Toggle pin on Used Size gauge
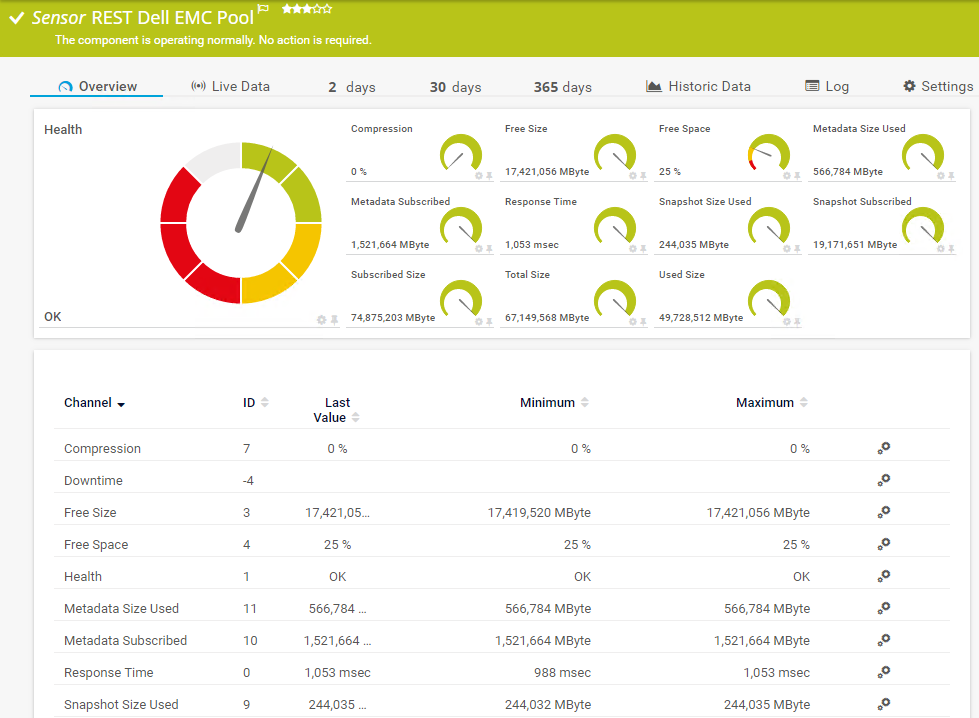 click(x=797, y=322)
